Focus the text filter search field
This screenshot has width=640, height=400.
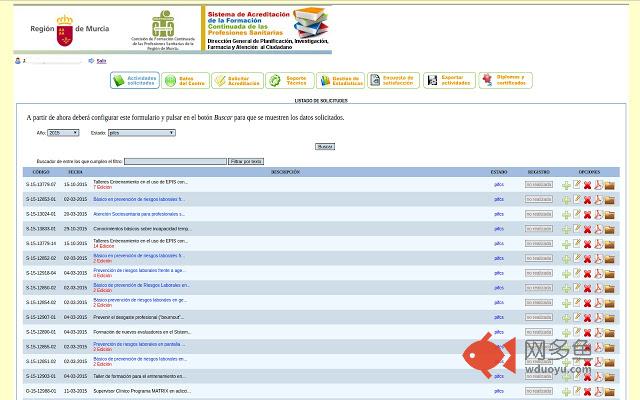coord(175,162)
